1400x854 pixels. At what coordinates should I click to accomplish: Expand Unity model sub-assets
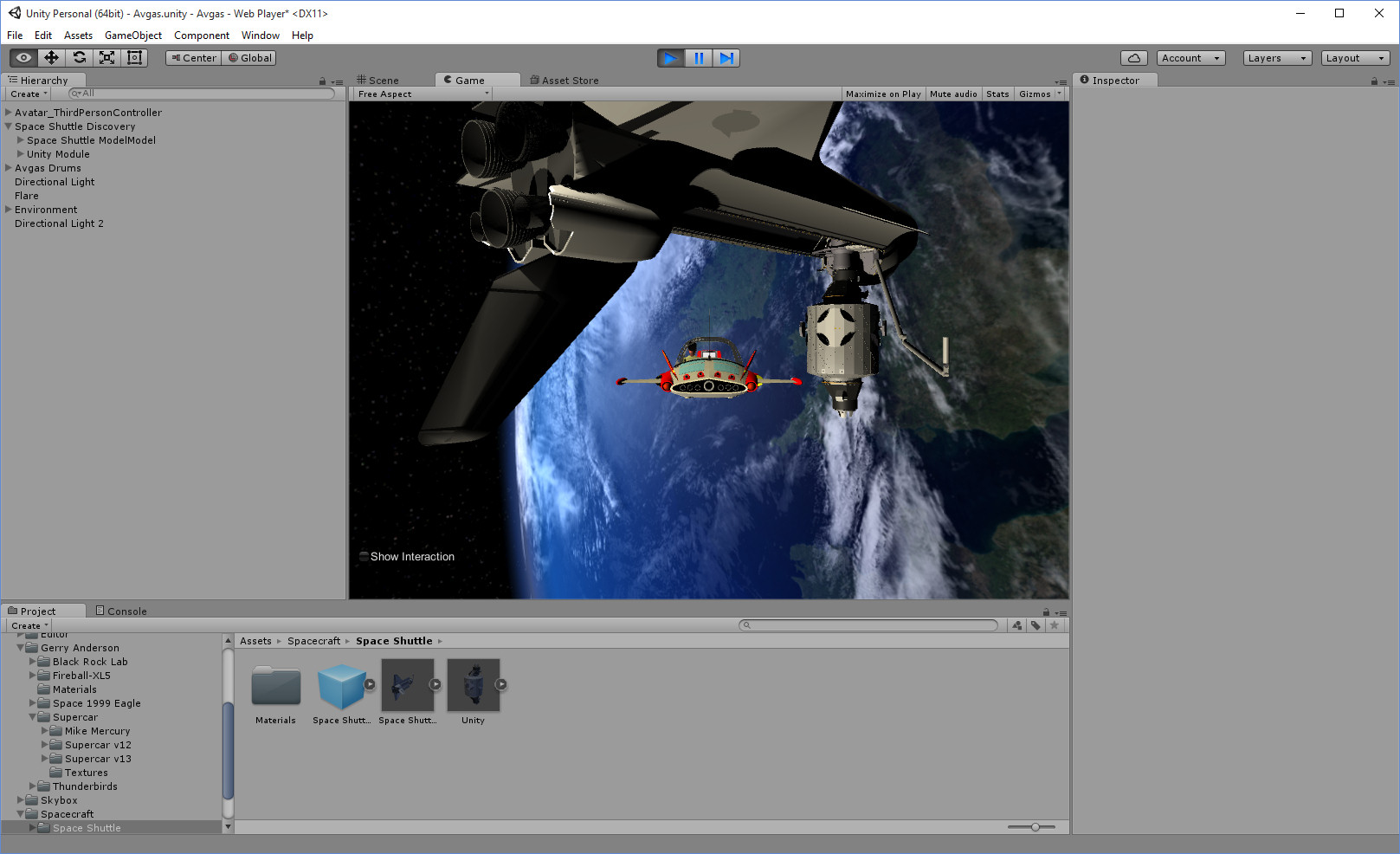coord(501,684)
